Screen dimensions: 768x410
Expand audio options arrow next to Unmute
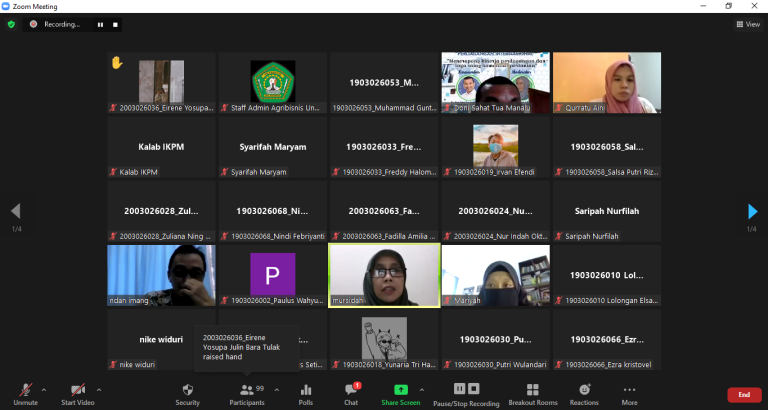point(44,390)
